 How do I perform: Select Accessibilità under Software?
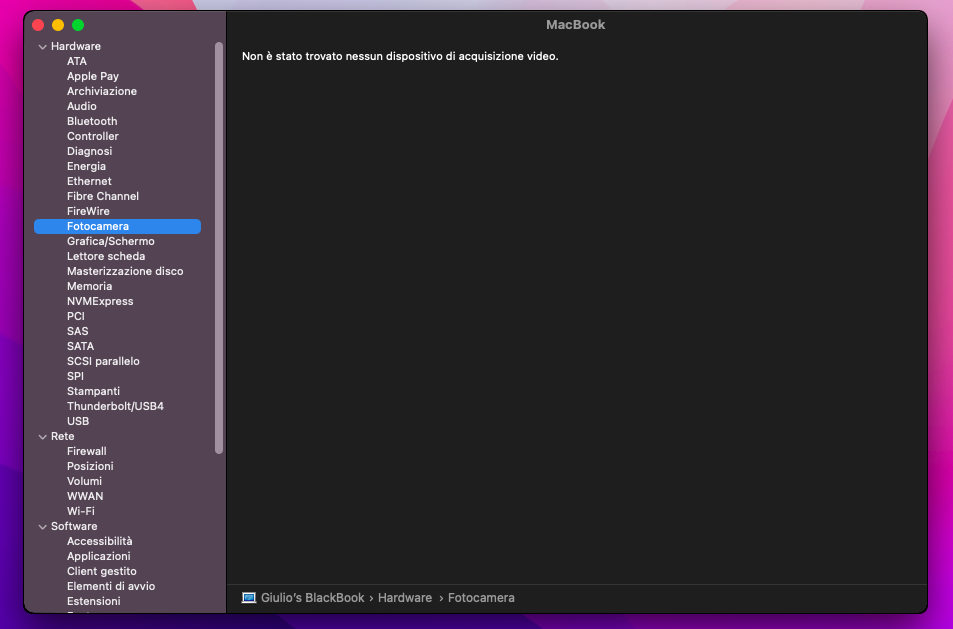coord(99,541)
